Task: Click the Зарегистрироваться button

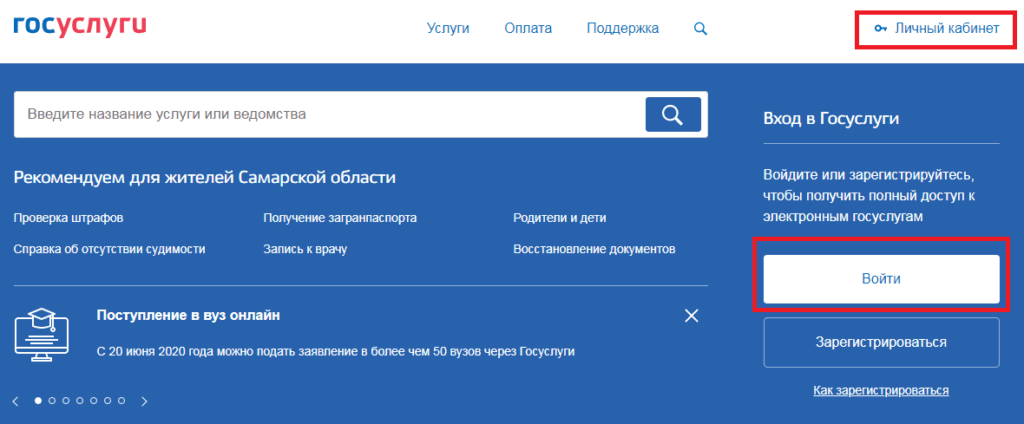Action: coord(881,342)
